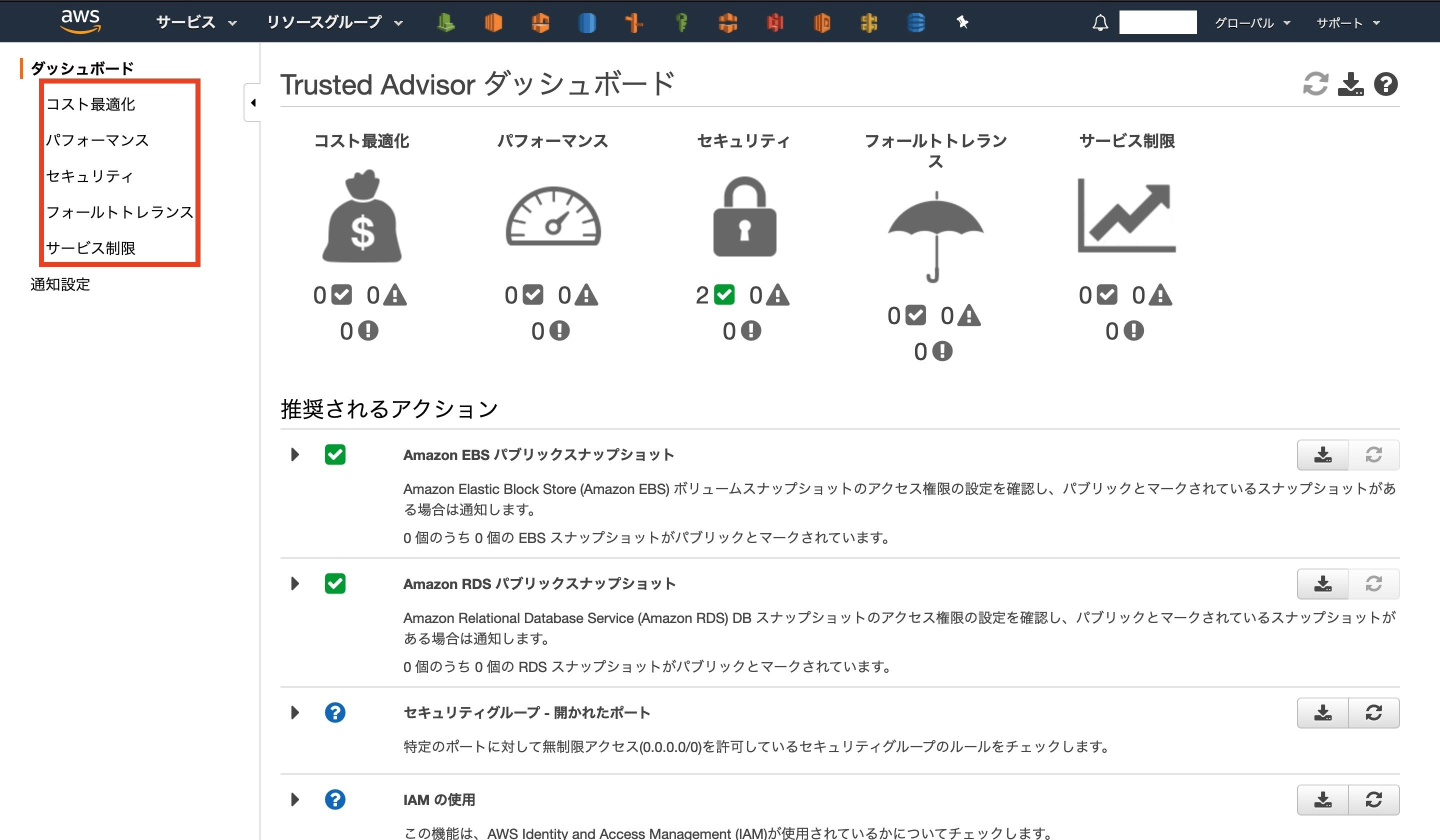Refresh the Amazon RDS snapshot check
The height and width of the screenshot is (840, 1440).
tap(1373, 584)
